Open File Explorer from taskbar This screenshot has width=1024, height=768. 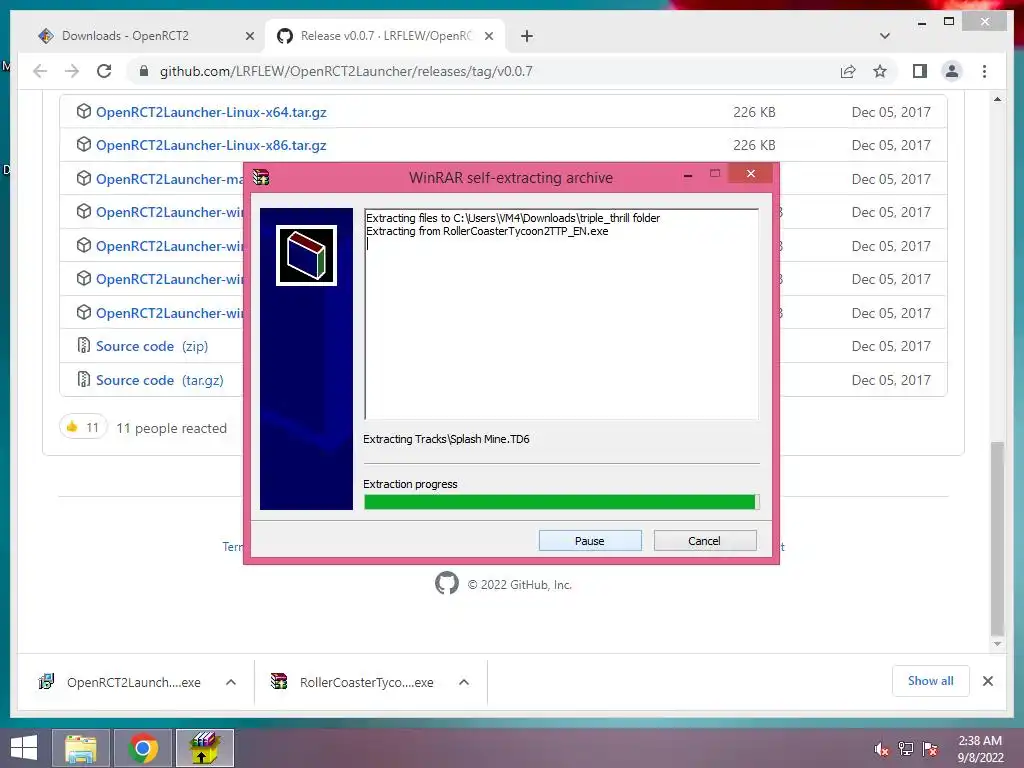[81, 748]
